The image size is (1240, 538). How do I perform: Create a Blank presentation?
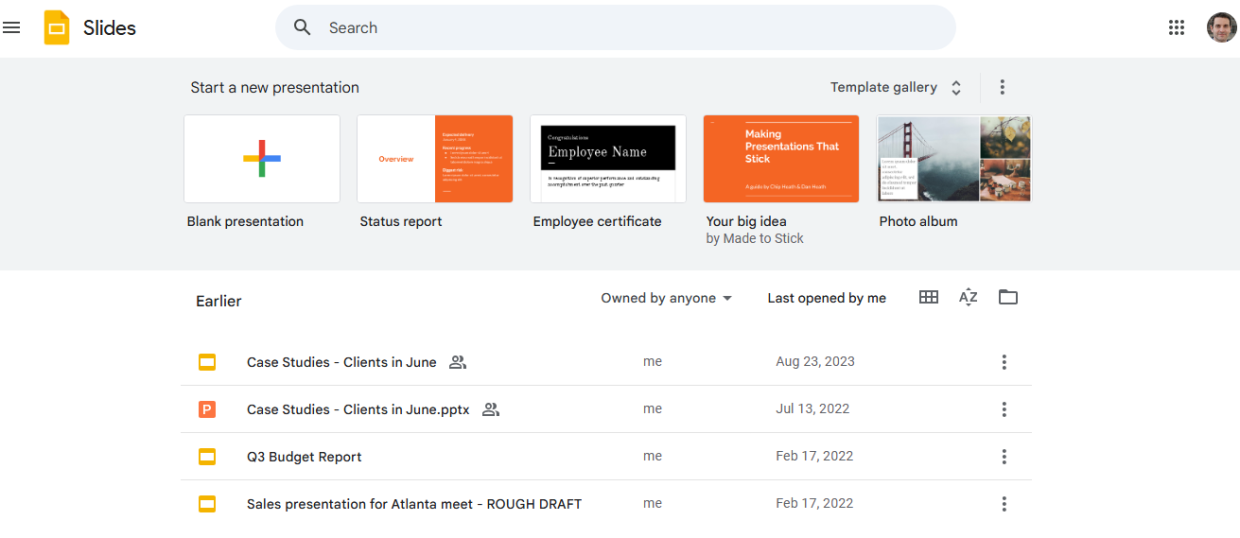(x=262, y=159)
